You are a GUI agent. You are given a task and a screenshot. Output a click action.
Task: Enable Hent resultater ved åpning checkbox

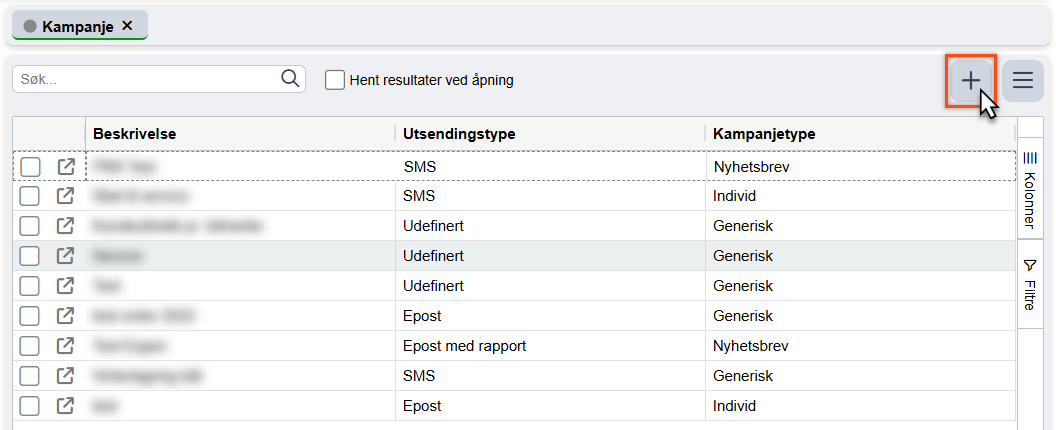335,80
